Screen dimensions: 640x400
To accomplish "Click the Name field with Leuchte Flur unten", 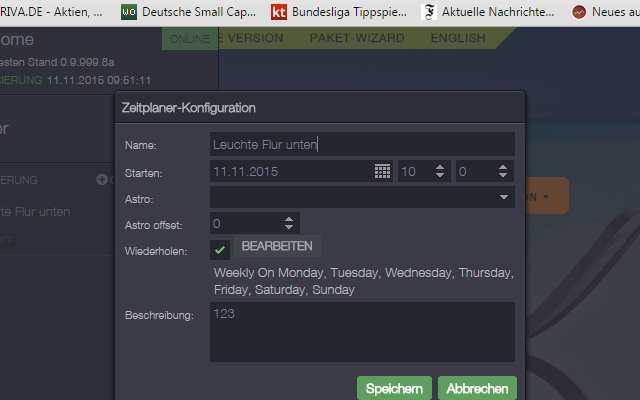I will click(362, 145).
